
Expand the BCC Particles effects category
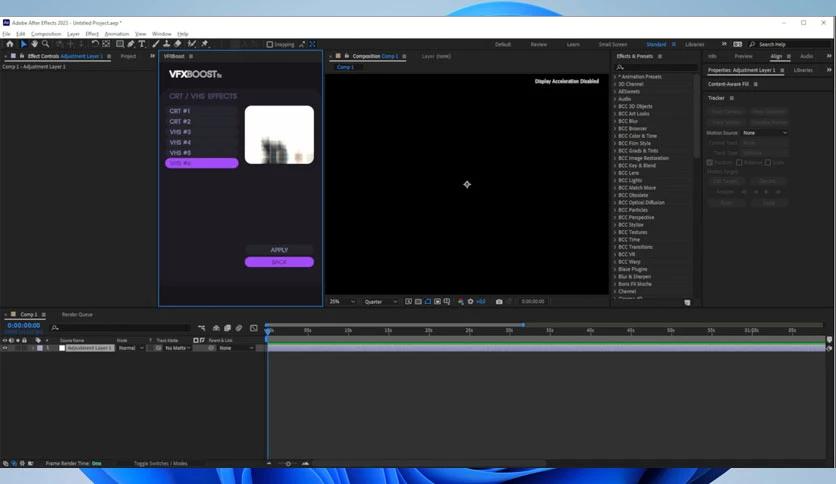point(615,210)
